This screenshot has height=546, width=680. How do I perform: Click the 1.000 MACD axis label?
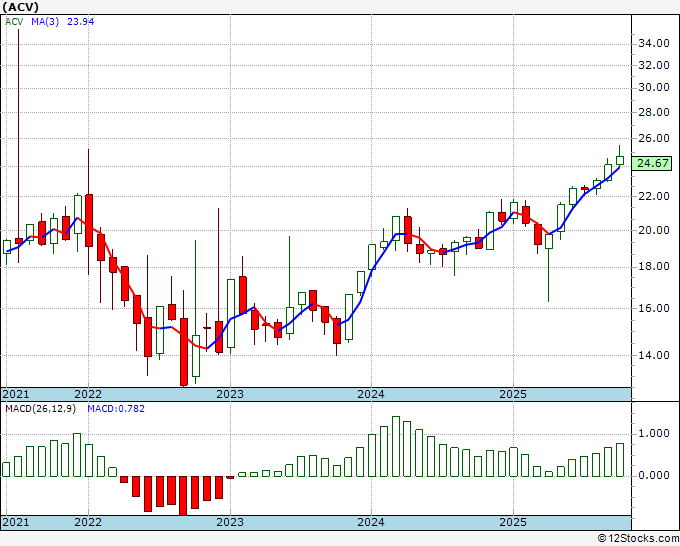[x=654, y=433]
